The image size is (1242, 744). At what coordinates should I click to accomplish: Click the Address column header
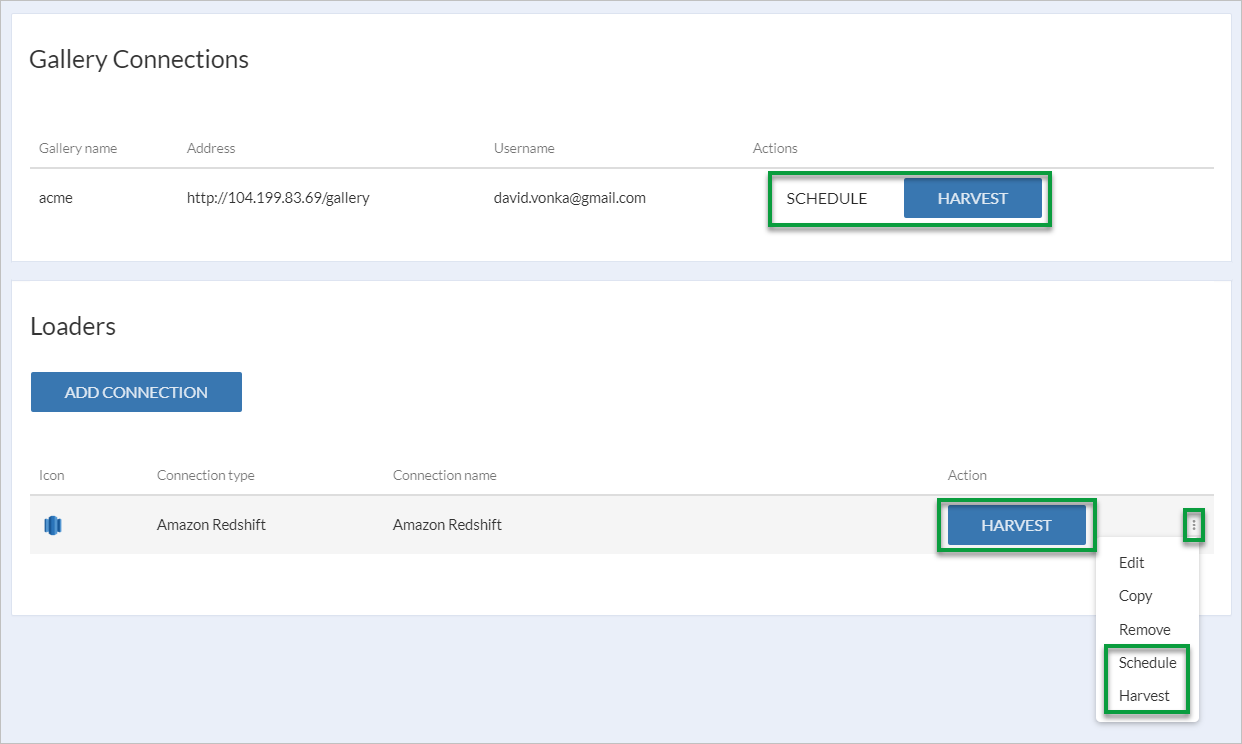[x=211, y=148]
